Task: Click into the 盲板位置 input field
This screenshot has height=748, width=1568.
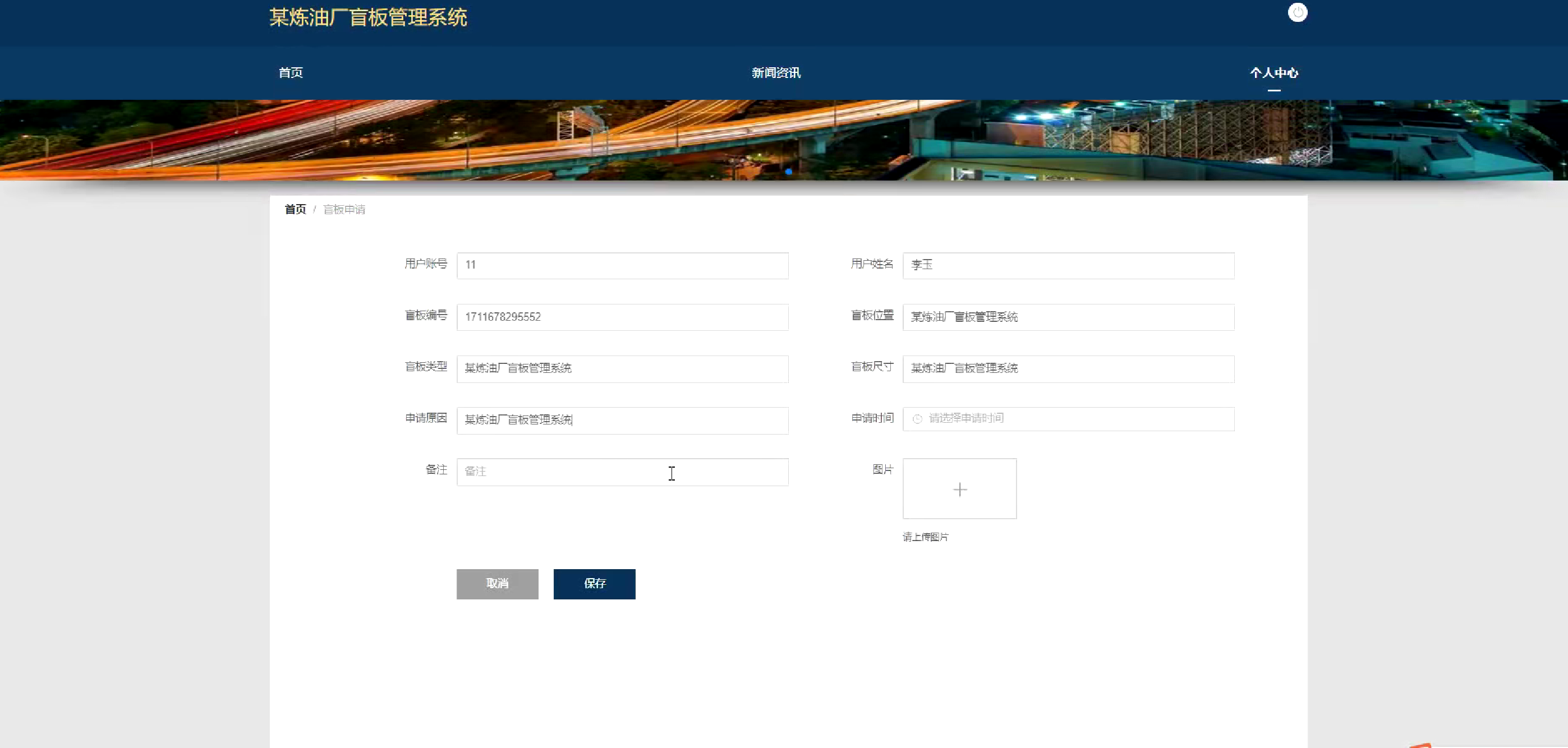Action: [x=1068, y=317]
